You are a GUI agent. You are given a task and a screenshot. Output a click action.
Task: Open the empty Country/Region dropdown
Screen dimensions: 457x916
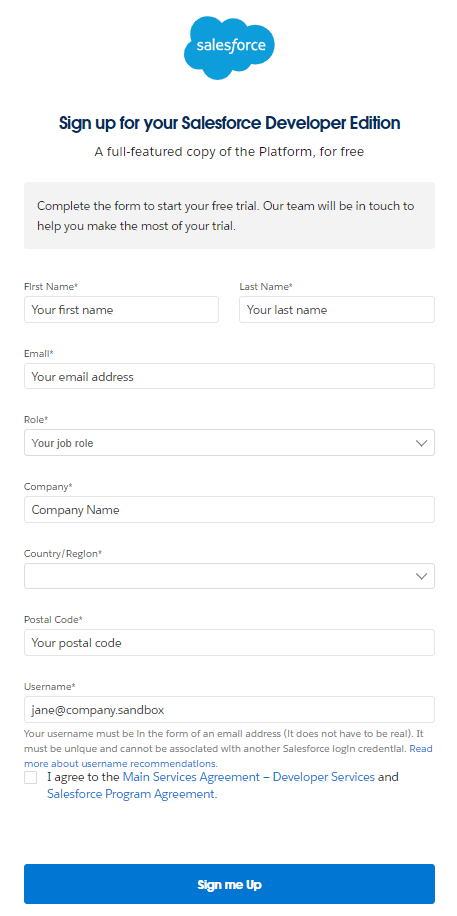229,576
